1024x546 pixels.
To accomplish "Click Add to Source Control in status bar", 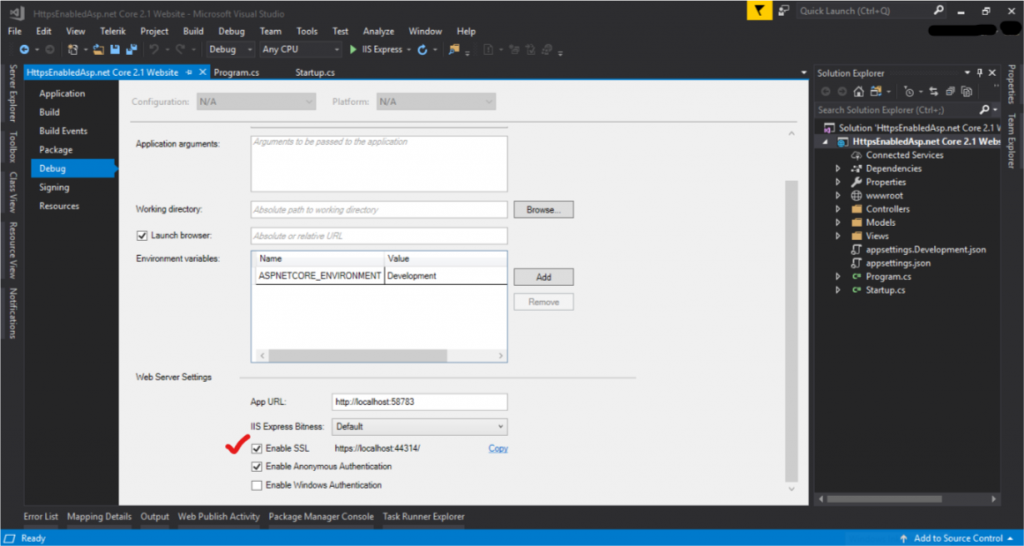I will pyautogui.click(x=956, y=538).
